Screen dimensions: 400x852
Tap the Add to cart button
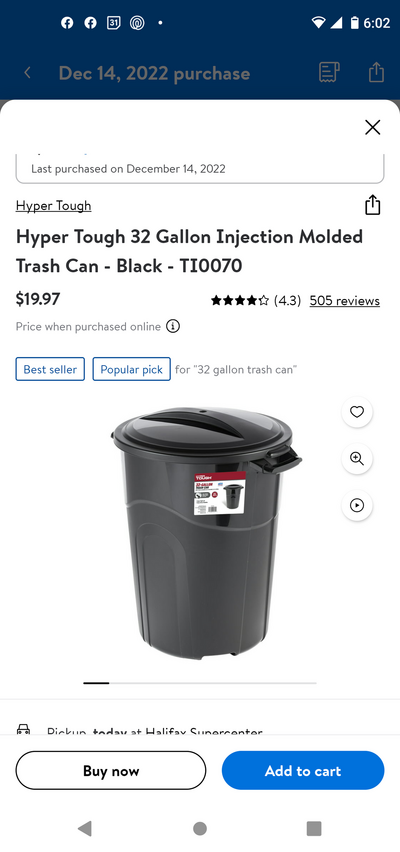coord(303,770)
